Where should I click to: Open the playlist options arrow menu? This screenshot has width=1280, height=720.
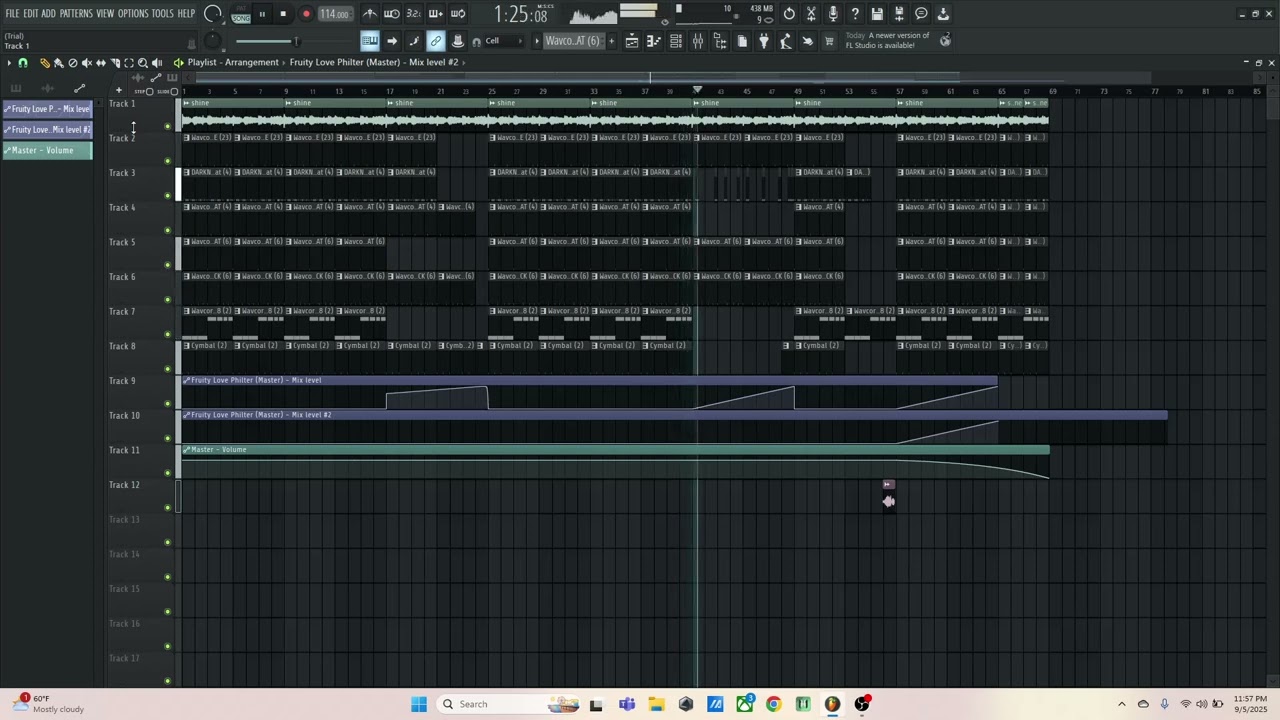pyautogui.click(x=9, y=63)
